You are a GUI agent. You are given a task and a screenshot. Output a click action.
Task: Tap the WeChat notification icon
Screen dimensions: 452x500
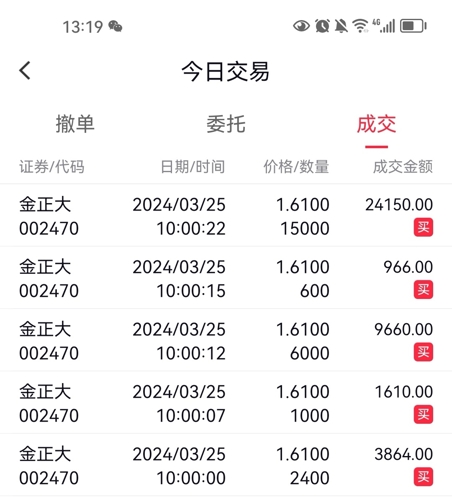pyautogui.click(x=115, y=26)
